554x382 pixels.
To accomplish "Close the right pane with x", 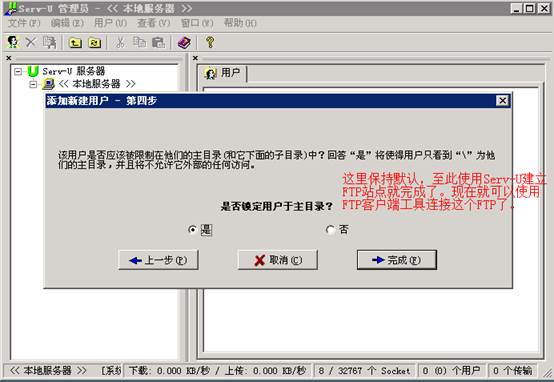I will 195,58.
